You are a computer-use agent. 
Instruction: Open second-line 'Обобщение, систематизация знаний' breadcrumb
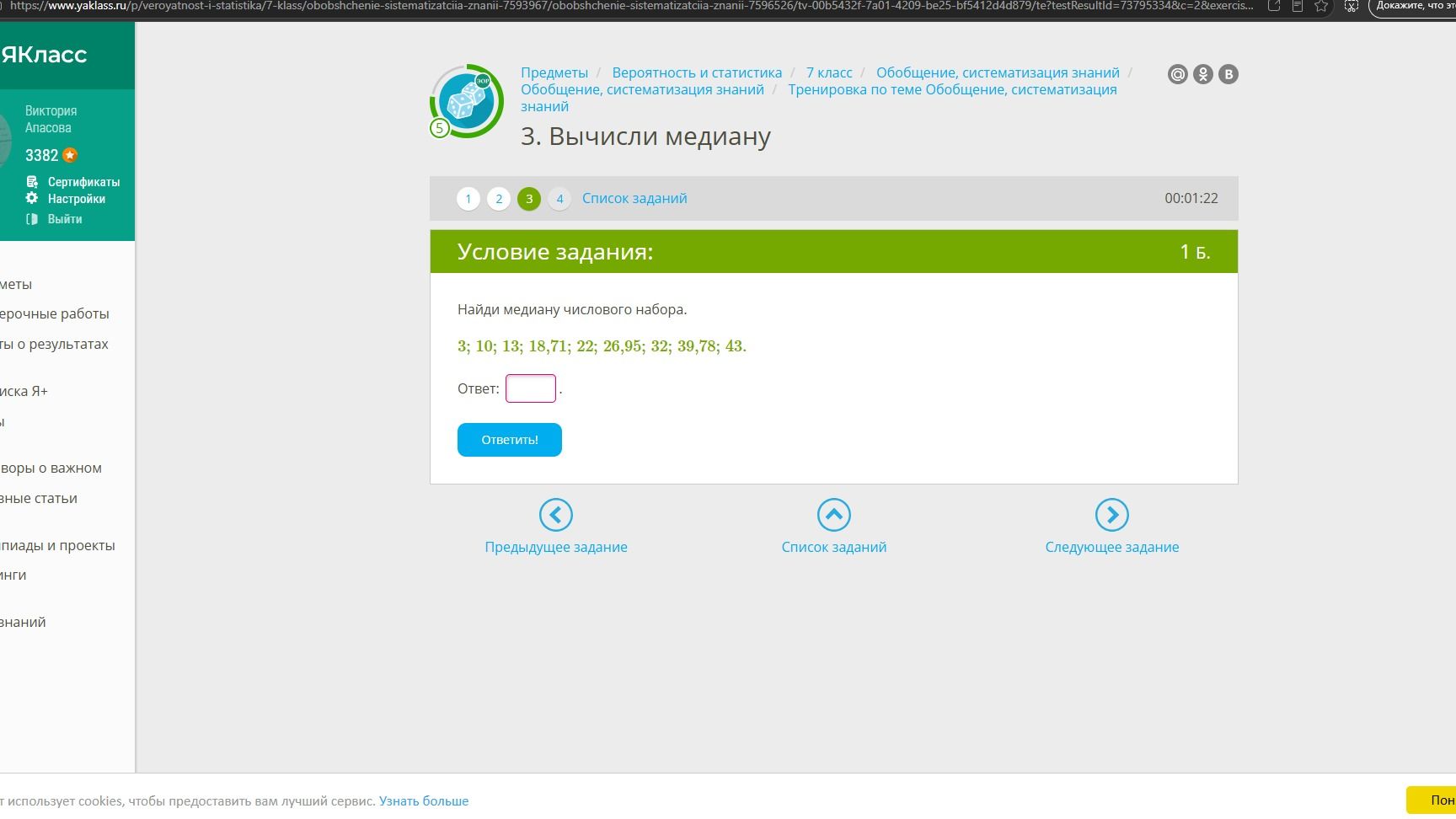pos(642,89)
